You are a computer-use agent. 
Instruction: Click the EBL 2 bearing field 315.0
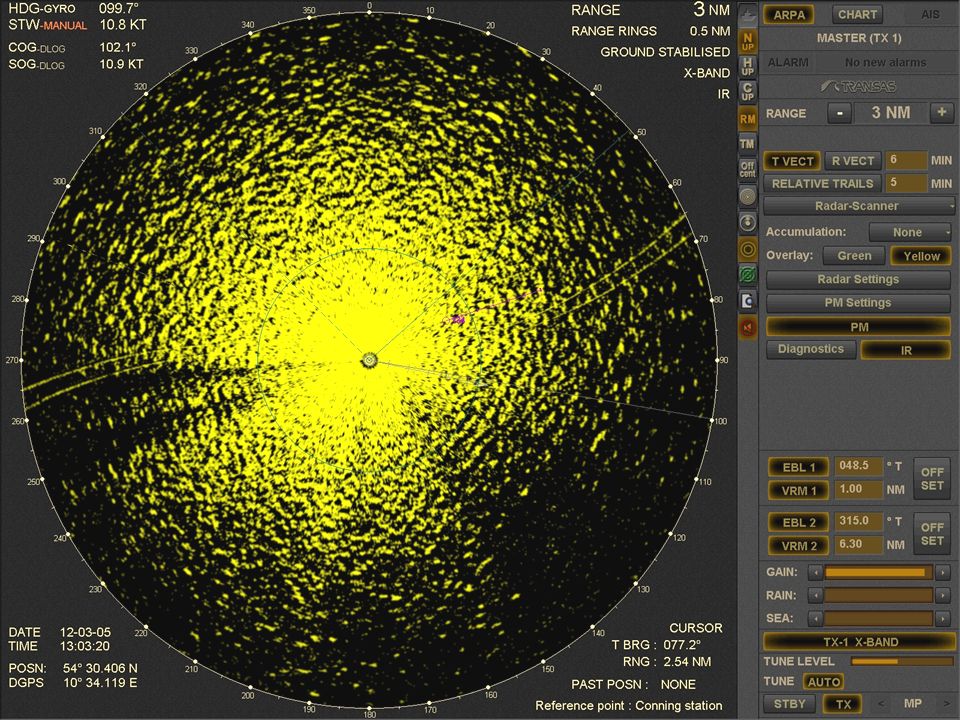click(x=858, y=521)
